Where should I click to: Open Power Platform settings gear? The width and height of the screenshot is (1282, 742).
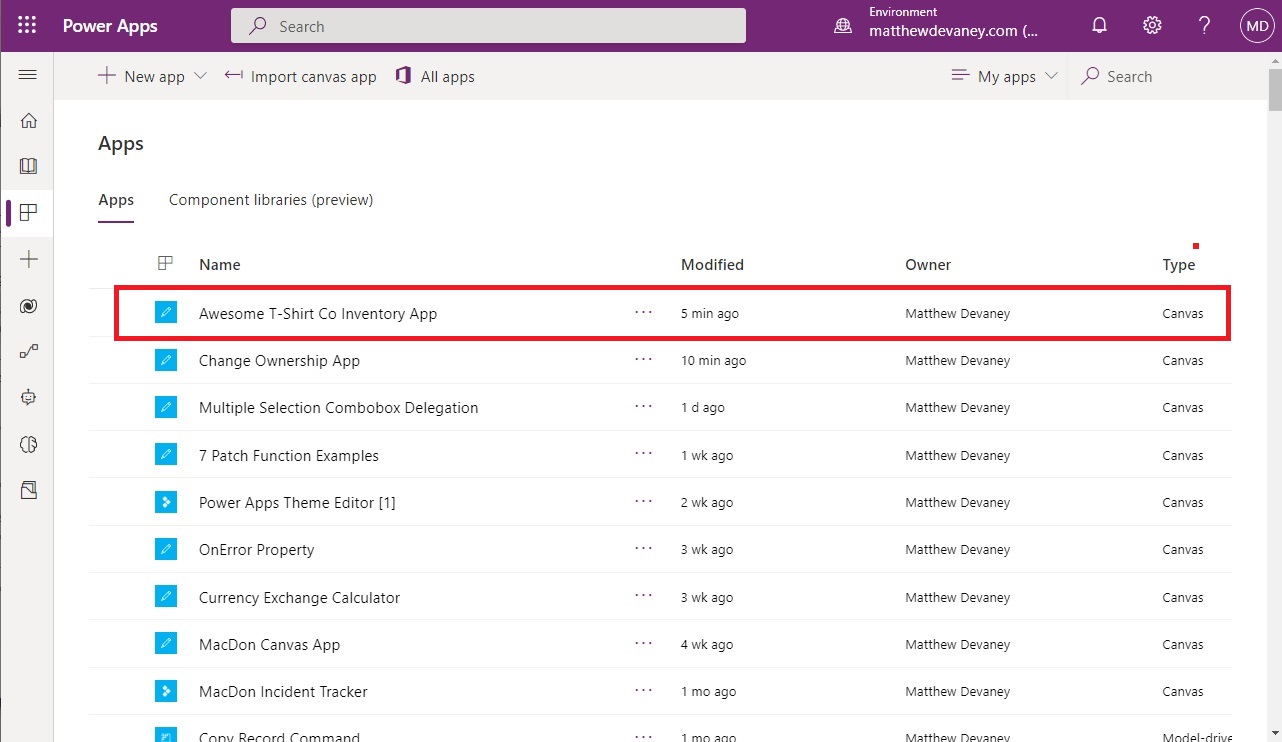pos(1151,25)
